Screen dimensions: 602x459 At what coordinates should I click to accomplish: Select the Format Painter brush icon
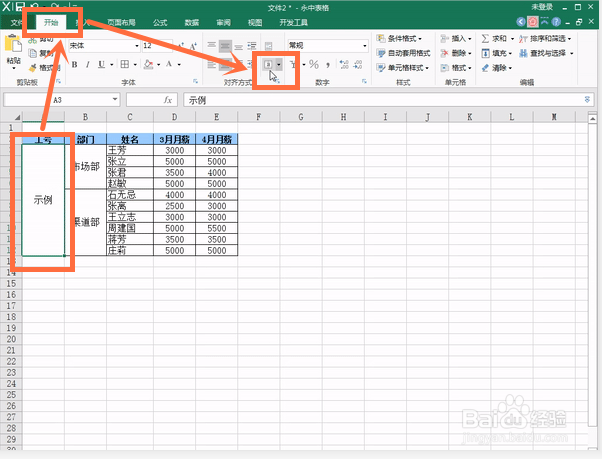click(x=33, y=68)
